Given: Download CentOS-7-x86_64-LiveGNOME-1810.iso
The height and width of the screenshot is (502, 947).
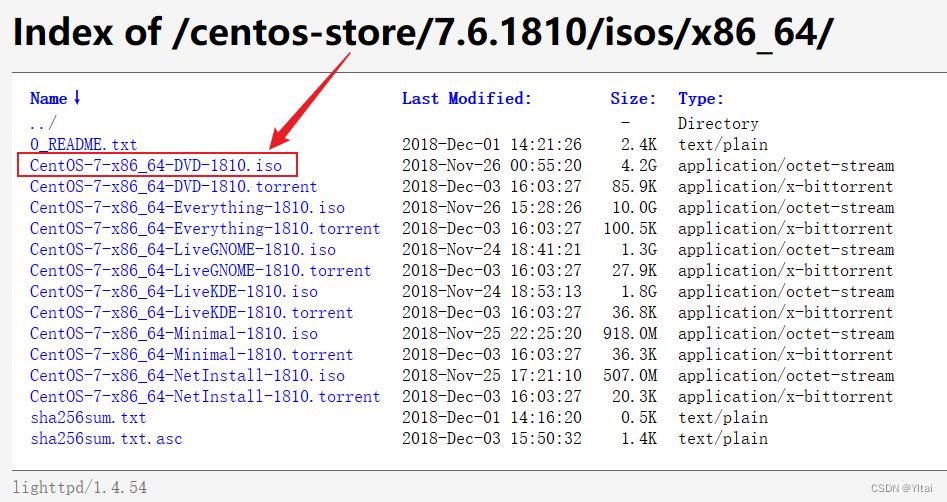Looking at the screenshot, I should coord(183,249).
